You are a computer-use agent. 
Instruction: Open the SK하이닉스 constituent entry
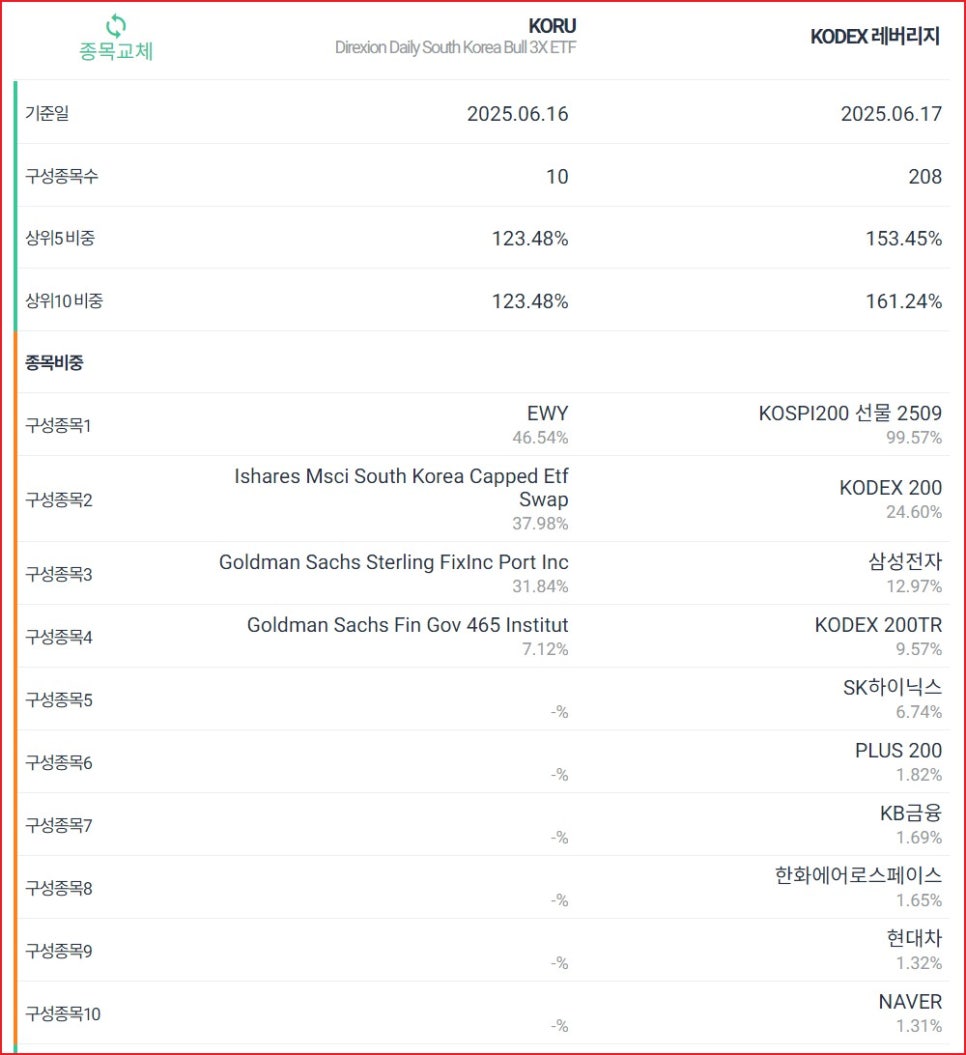[893, 688]
